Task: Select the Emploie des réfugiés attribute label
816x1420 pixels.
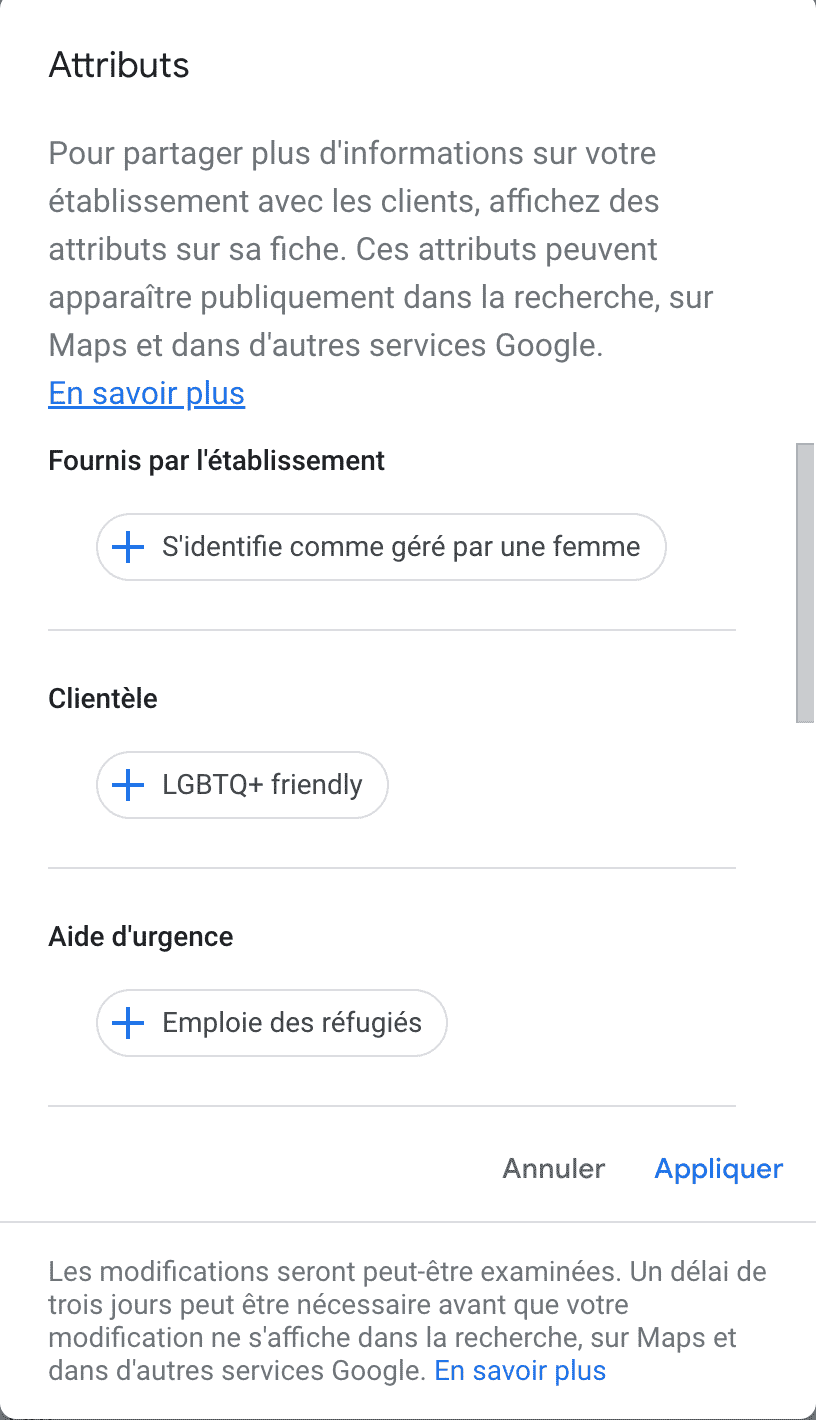Action: [292, 1023]
